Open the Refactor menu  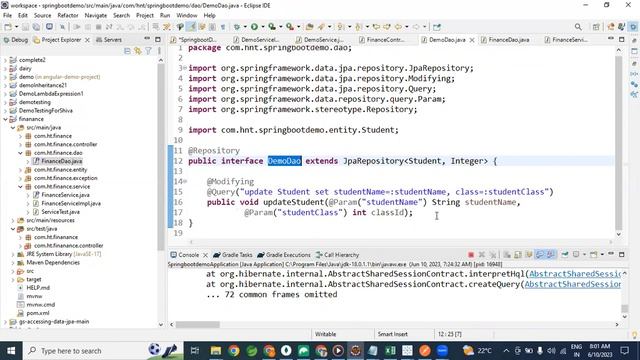[68, 16]
